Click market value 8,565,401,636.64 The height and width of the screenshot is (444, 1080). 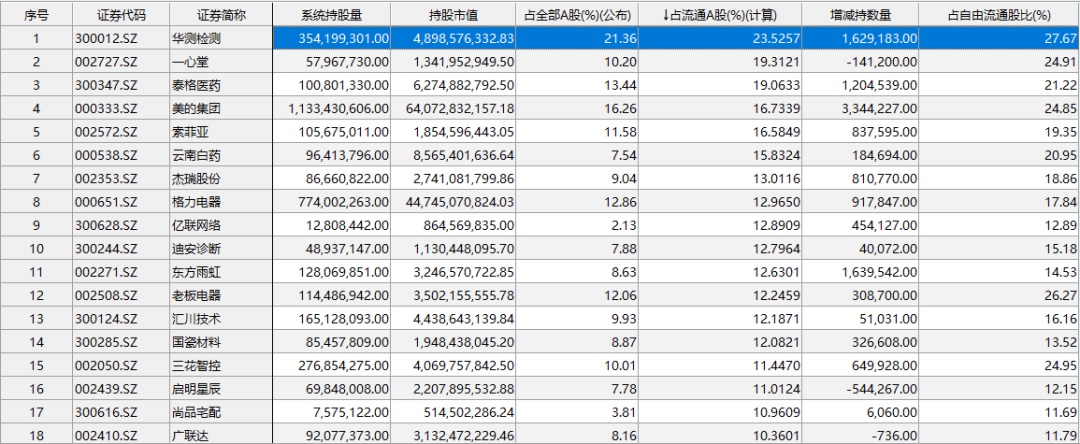coord(454,155)
